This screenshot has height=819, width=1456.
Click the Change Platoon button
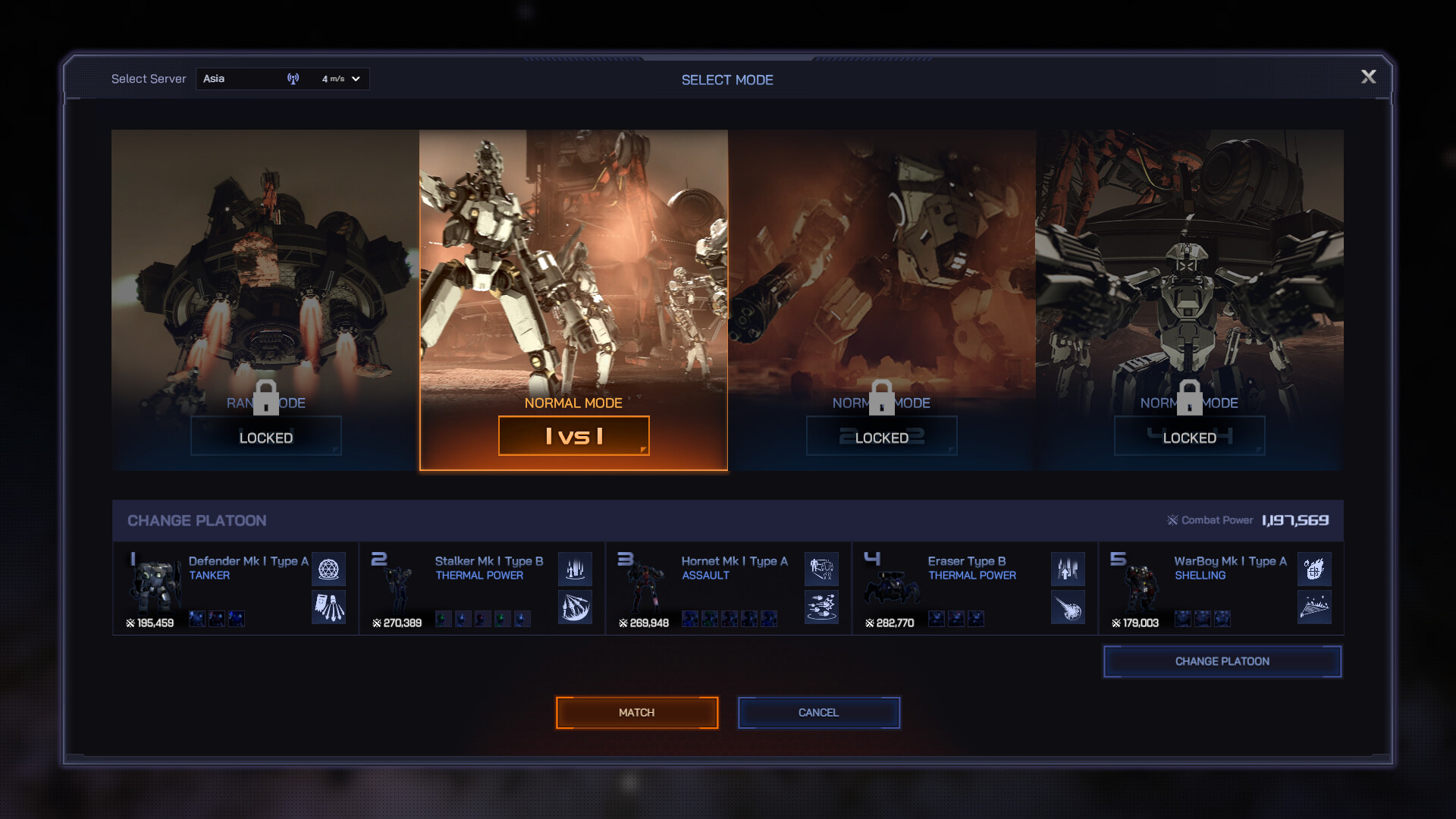click(x=1222, y=661)
